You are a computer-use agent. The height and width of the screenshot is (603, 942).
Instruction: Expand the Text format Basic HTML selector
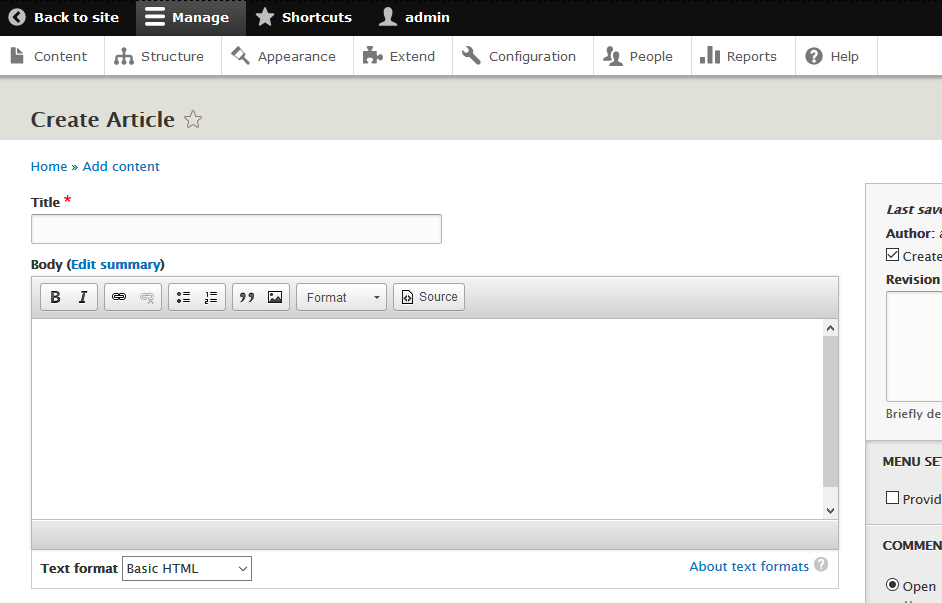[187, 569]
